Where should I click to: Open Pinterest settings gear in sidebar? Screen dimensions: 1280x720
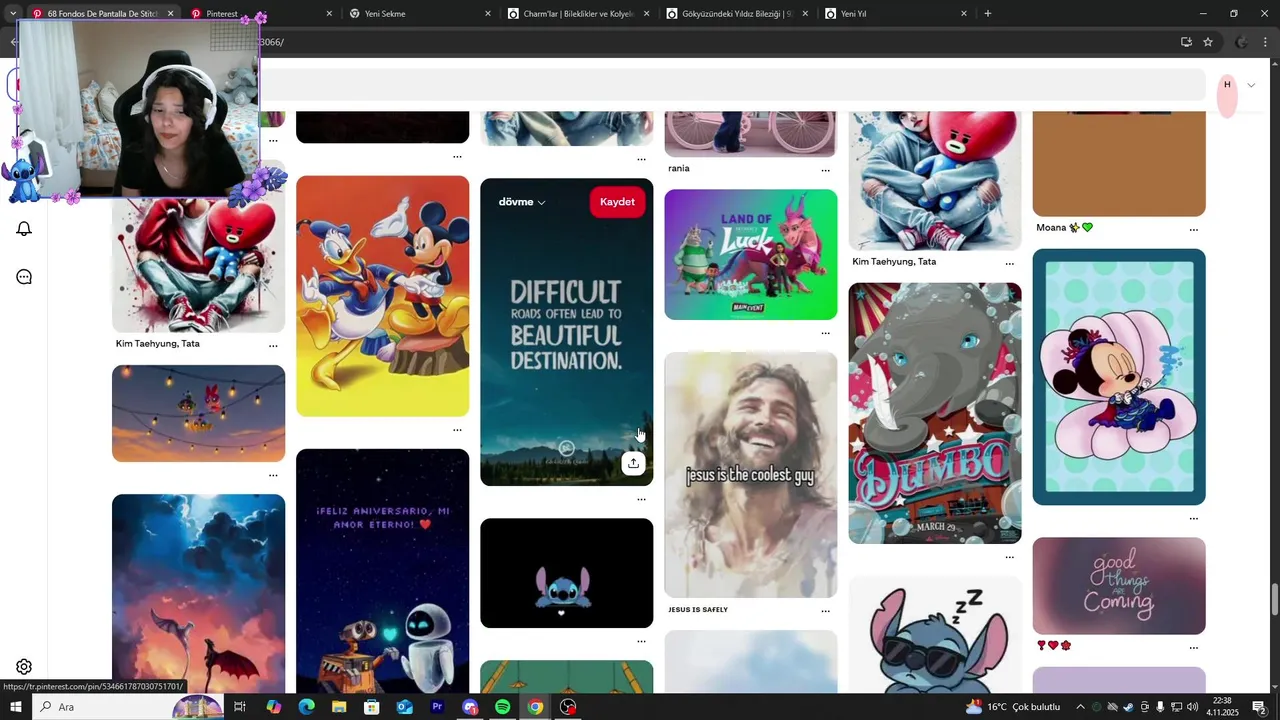click(24, 667)
